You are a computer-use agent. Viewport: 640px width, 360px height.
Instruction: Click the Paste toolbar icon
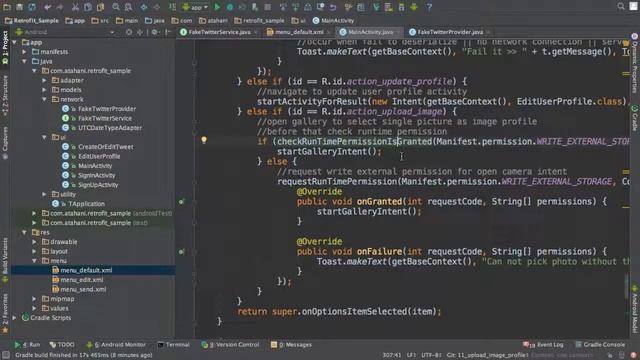tap(100, 7)
